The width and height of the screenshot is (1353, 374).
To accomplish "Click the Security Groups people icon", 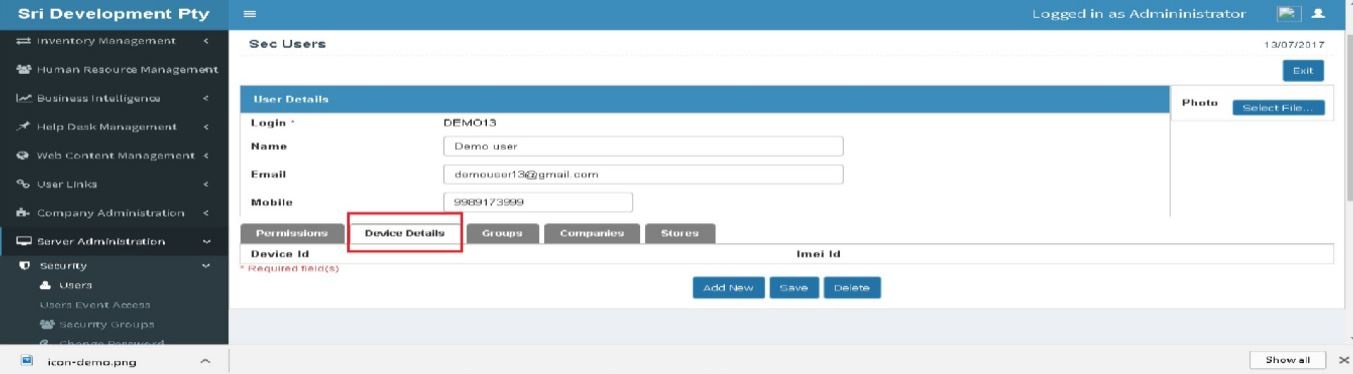I will tap(47, 324).
